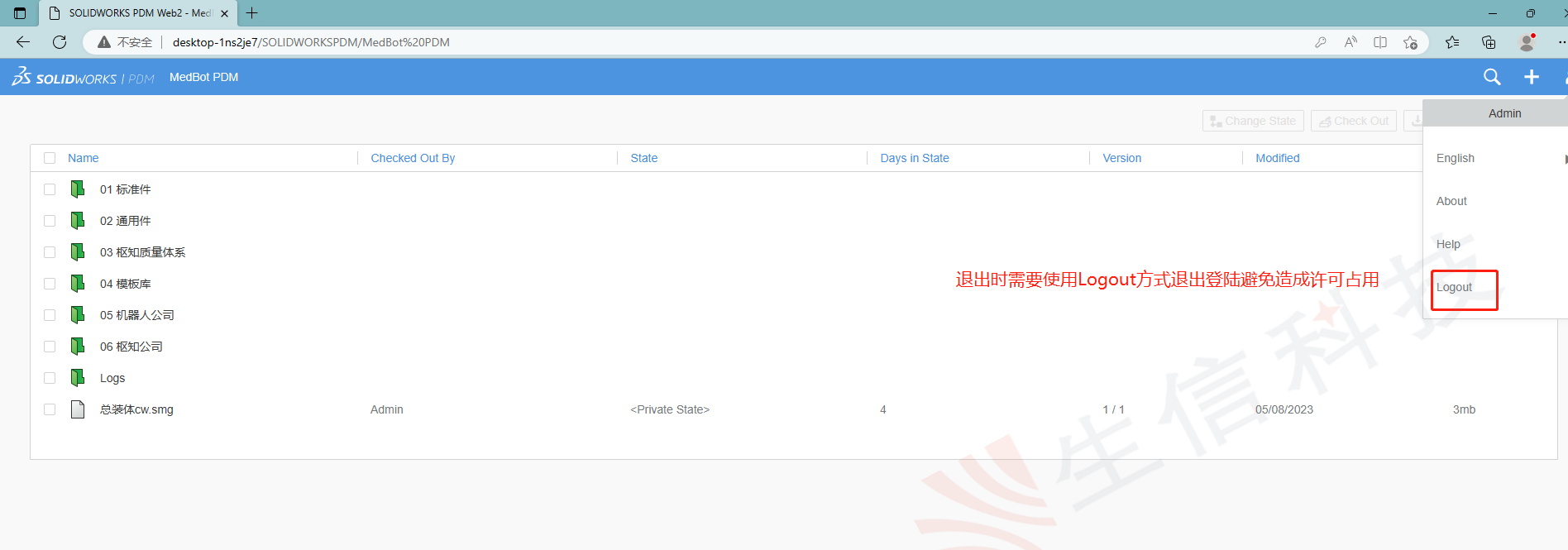Expand the English language submenu
1568x550 pixels.
pyautogui.click(x=1456, y=158)
